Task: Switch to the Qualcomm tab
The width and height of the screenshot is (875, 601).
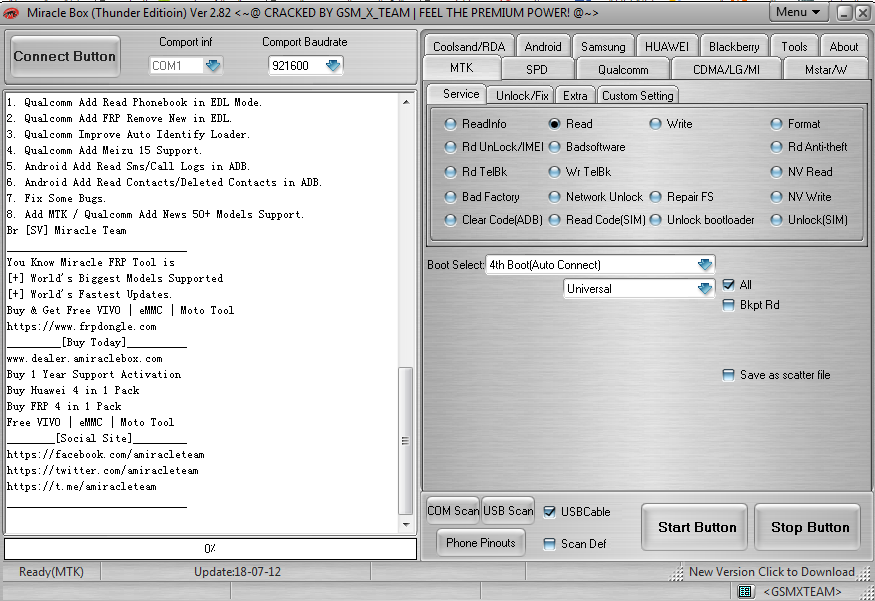Action: (x=623, y=70)
